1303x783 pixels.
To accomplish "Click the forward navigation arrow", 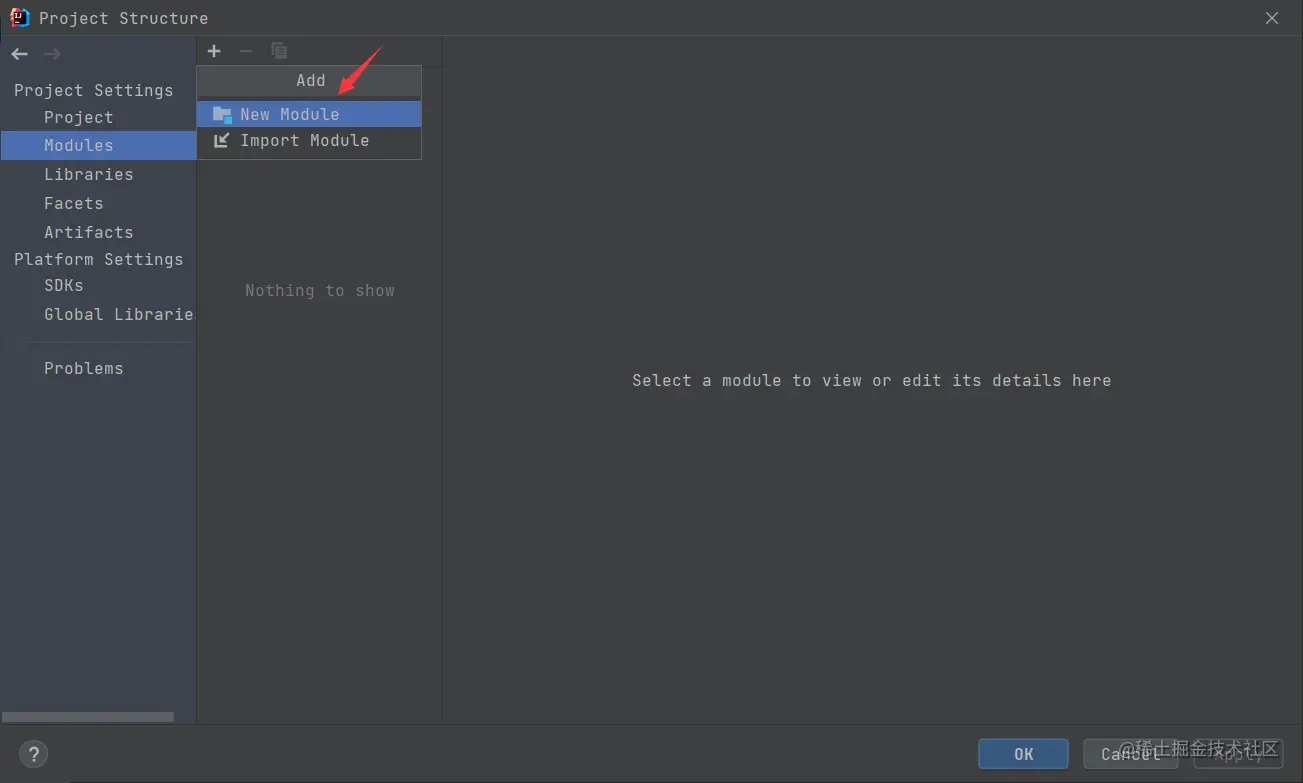I will point(52,54).
